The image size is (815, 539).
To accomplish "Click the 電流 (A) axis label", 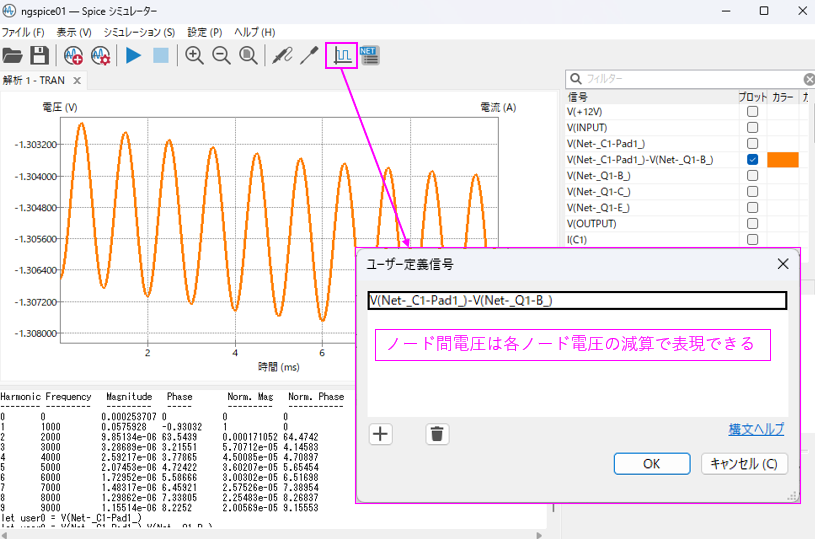I will [498, 107].
